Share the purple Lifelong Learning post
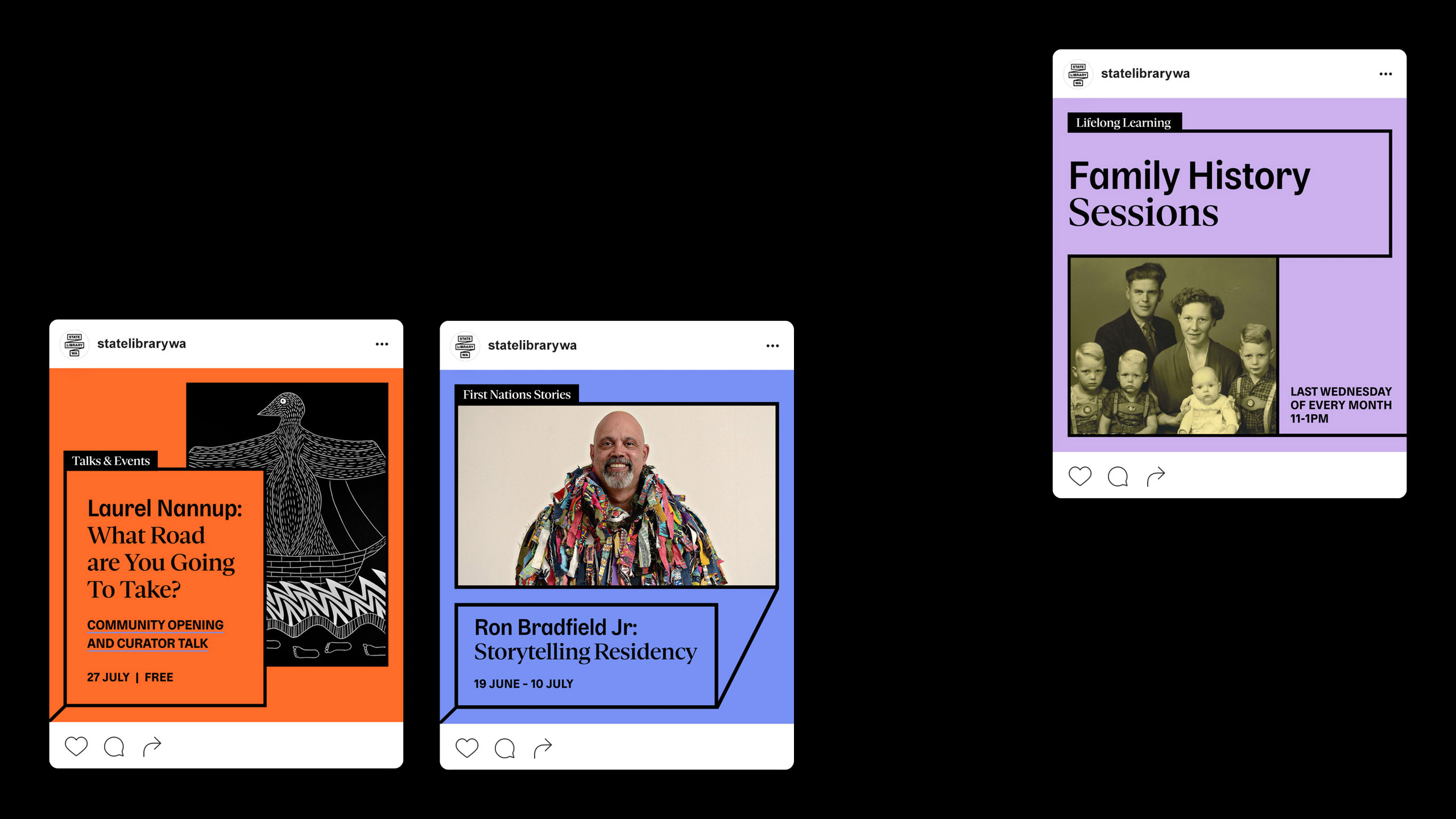Viewport: 1456px width, 819px height. coord(1156,477)
